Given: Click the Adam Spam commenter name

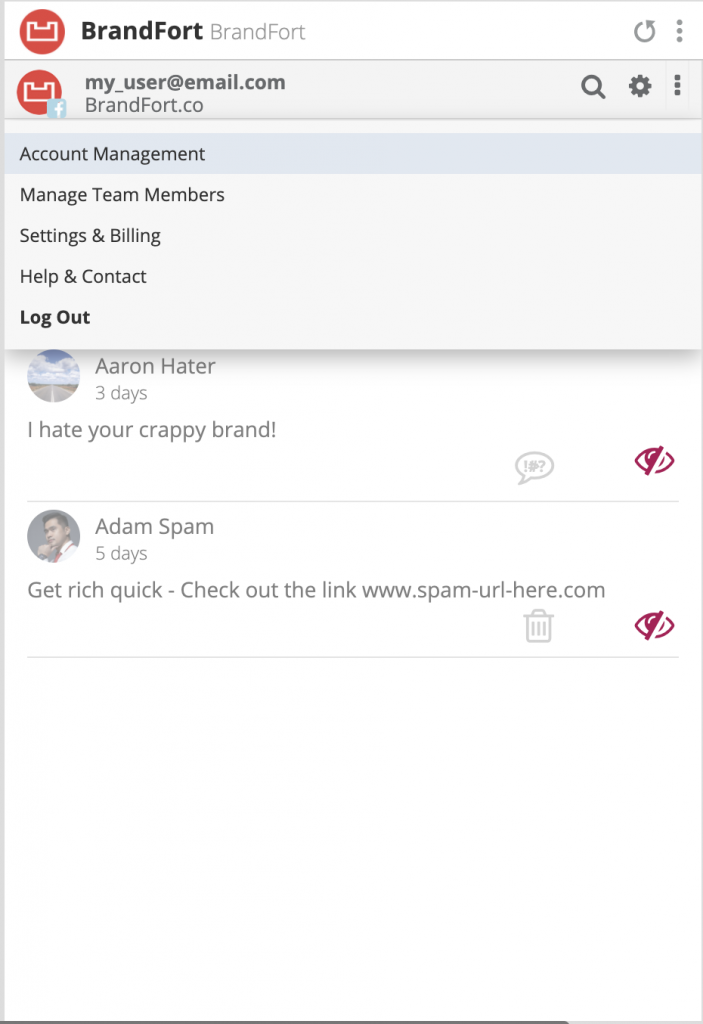Looking at the screenshot, I should click(x=154, y=526).
